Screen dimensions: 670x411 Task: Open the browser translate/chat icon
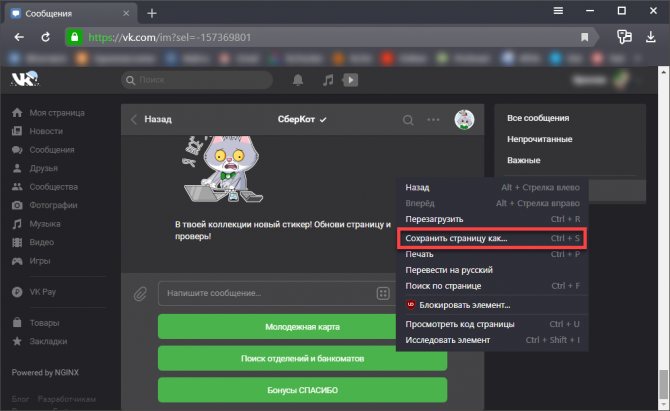pyautogui.click(x=624, y=37)
